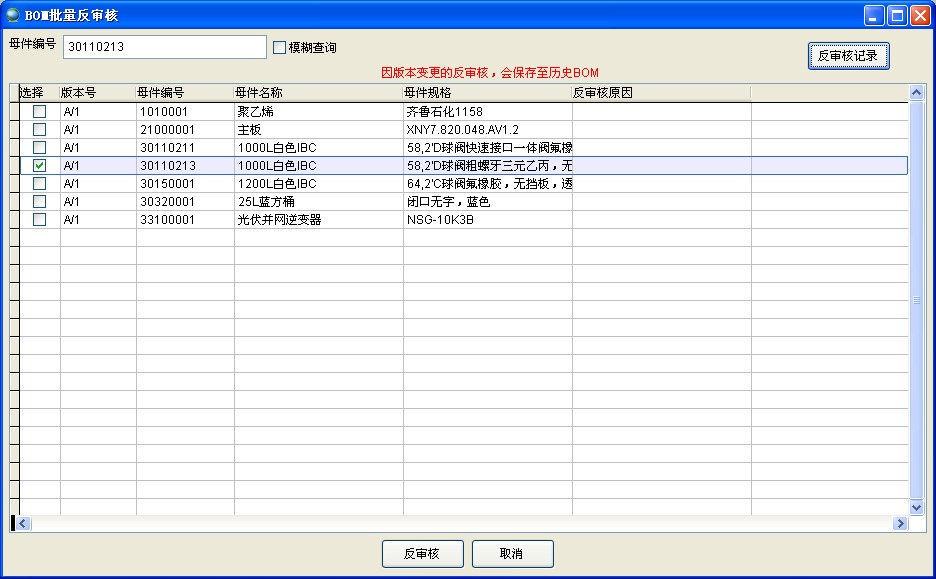
Task: Uncheck the selected row 30110213 checkbox
Action: (x=40, y=165)
